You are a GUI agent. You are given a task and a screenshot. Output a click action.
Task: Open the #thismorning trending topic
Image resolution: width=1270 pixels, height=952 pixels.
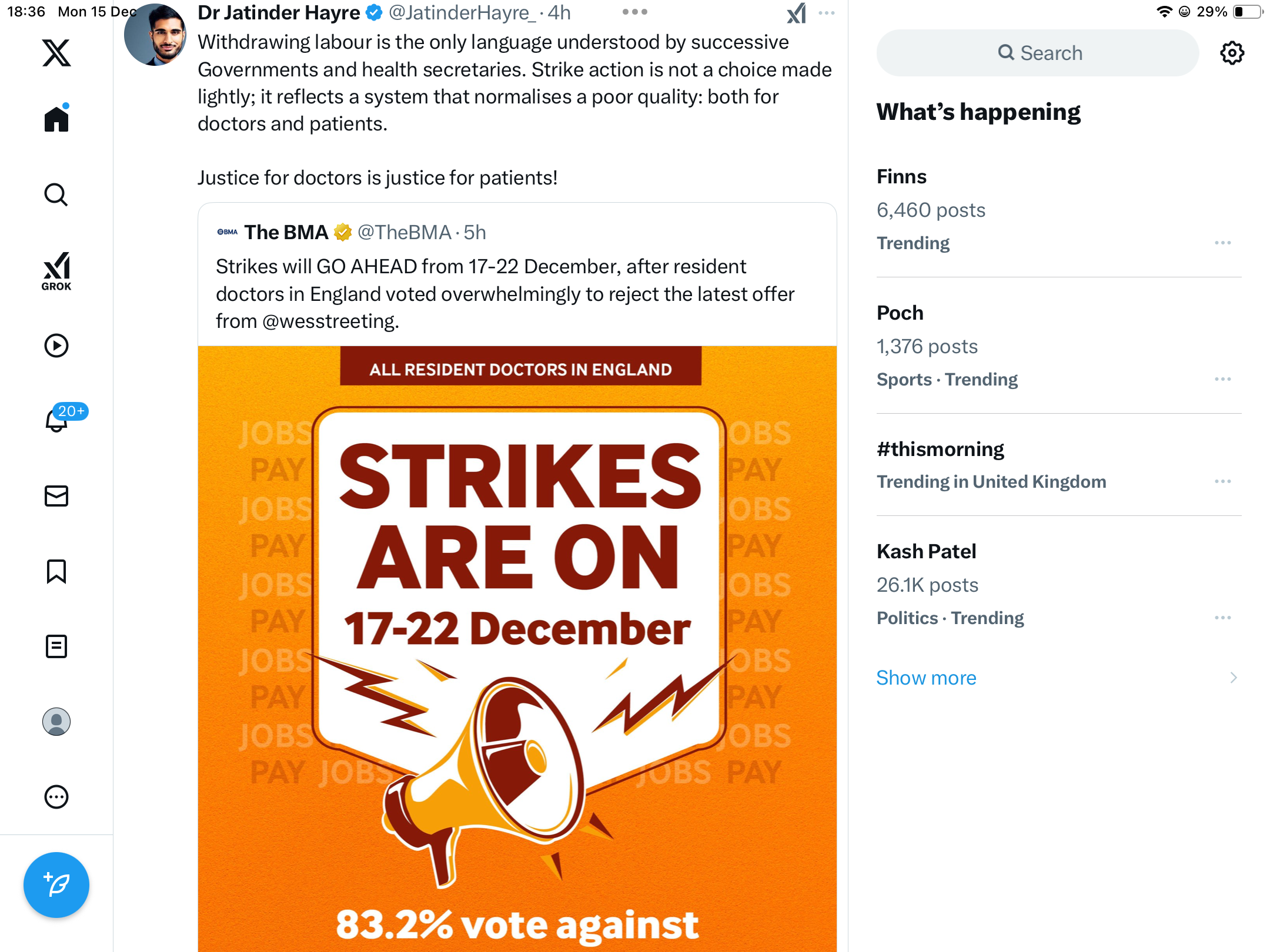[941, 450]
